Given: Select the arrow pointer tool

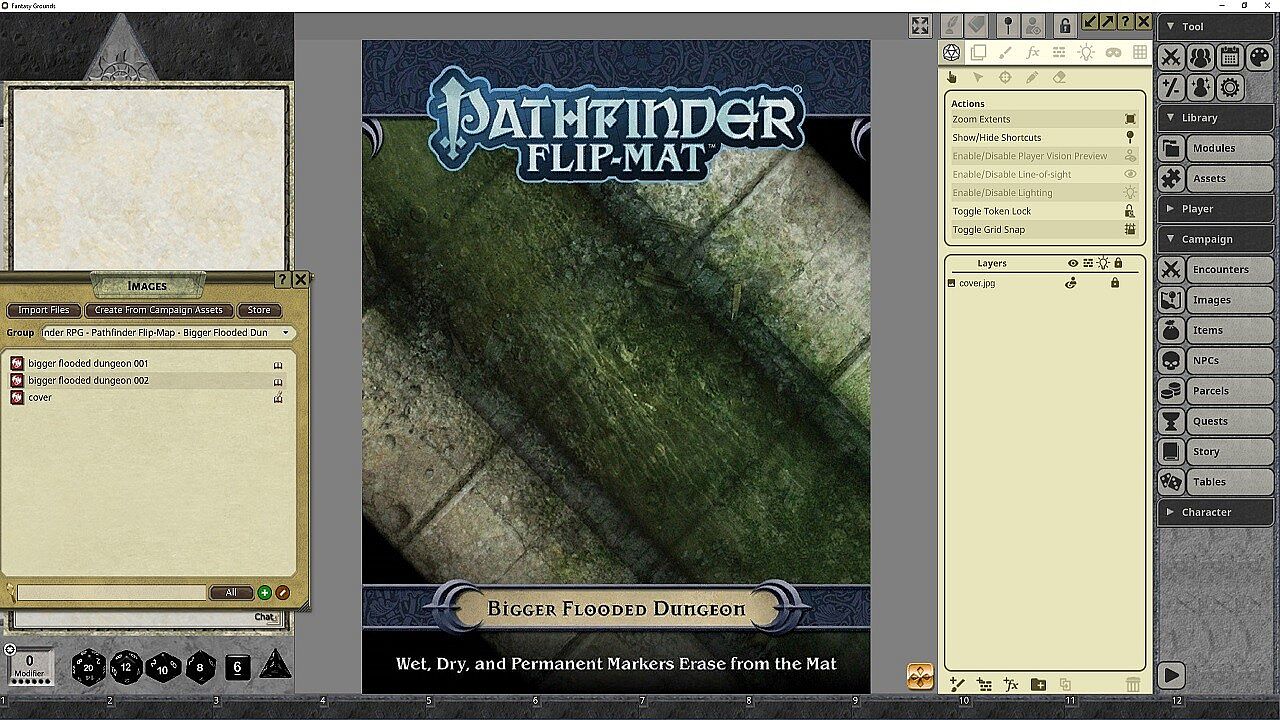Looking at the screenshot, I should tap(979, 77).
